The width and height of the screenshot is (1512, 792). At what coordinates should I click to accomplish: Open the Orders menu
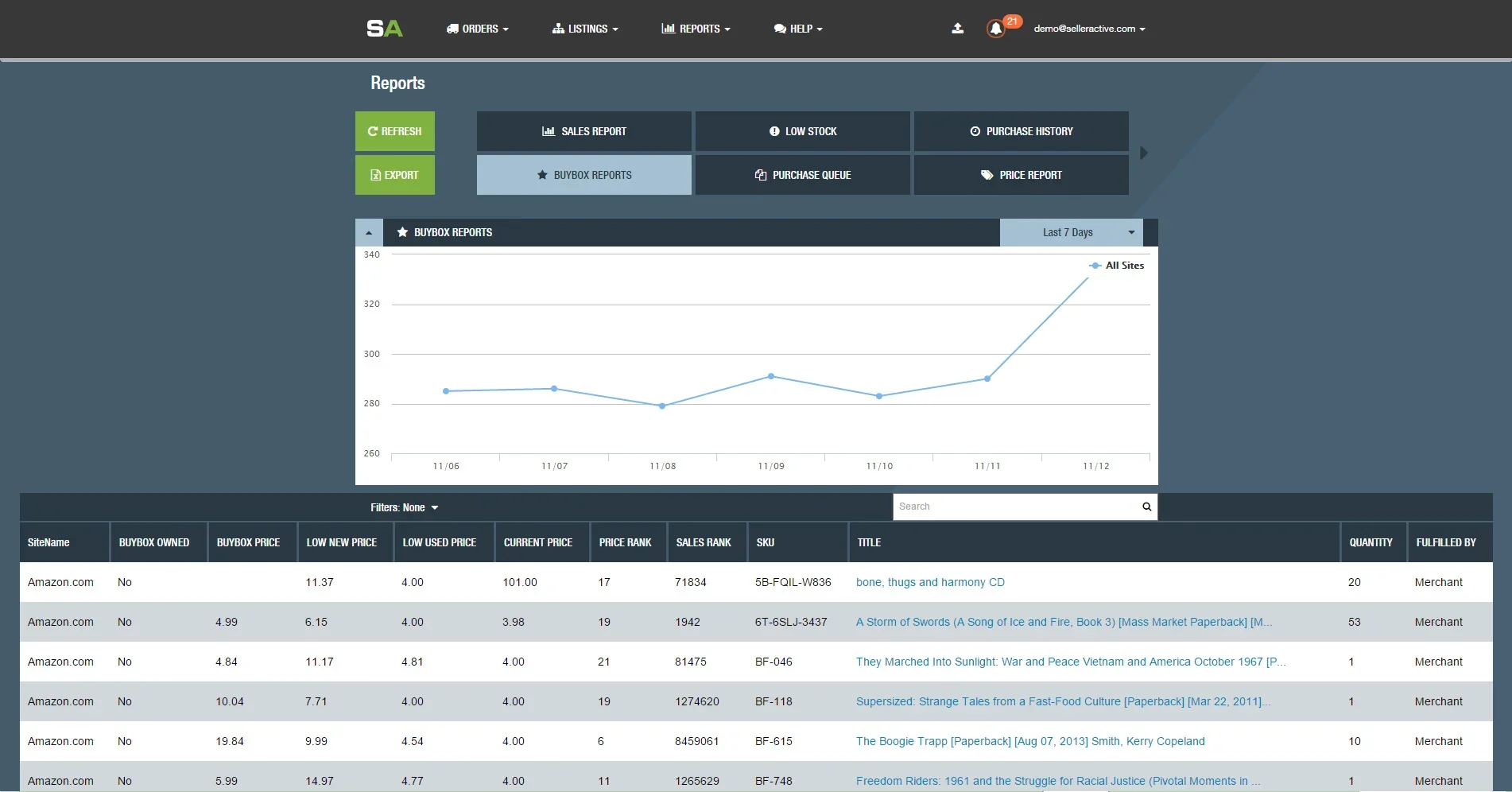coord(477,29)
